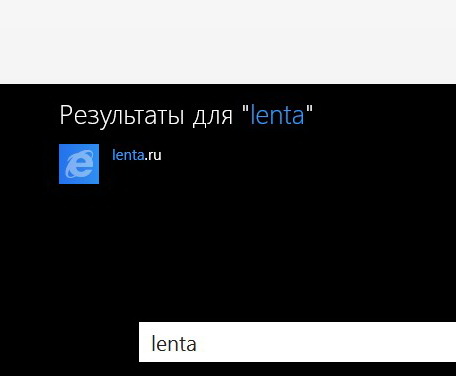456x376 pixels.
Task: Select the blue Internet Explorer e logo
Action: [79, 164]
